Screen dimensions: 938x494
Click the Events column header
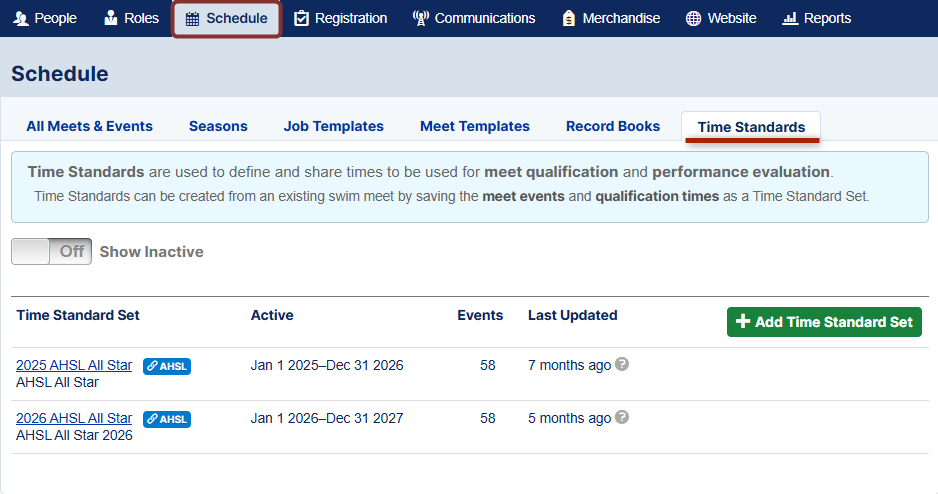[480, 315]
